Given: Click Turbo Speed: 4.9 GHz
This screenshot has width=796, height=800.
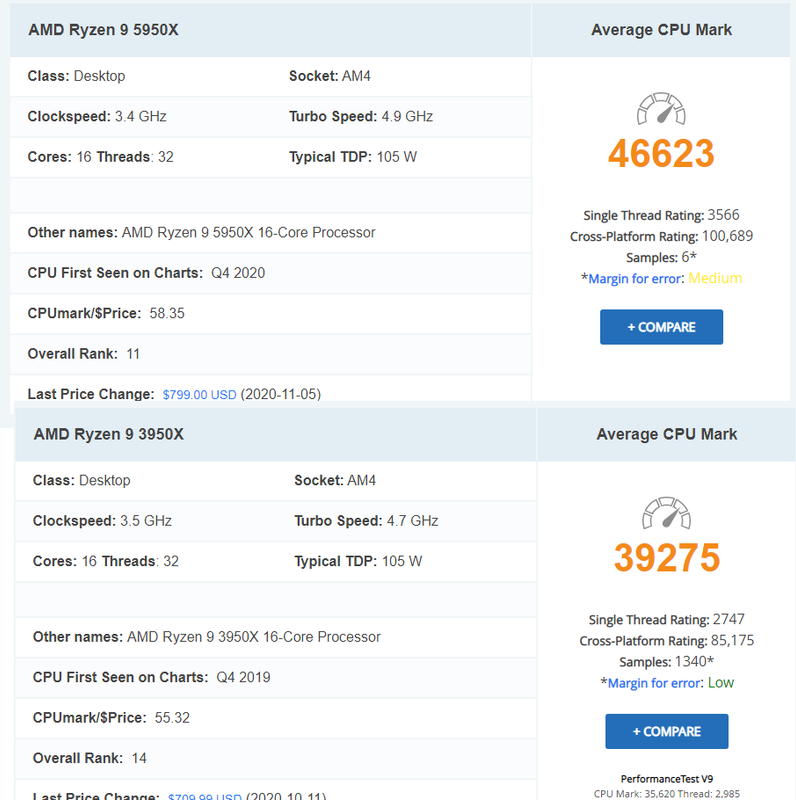Looking at the screenshot, I should [361, 116].
